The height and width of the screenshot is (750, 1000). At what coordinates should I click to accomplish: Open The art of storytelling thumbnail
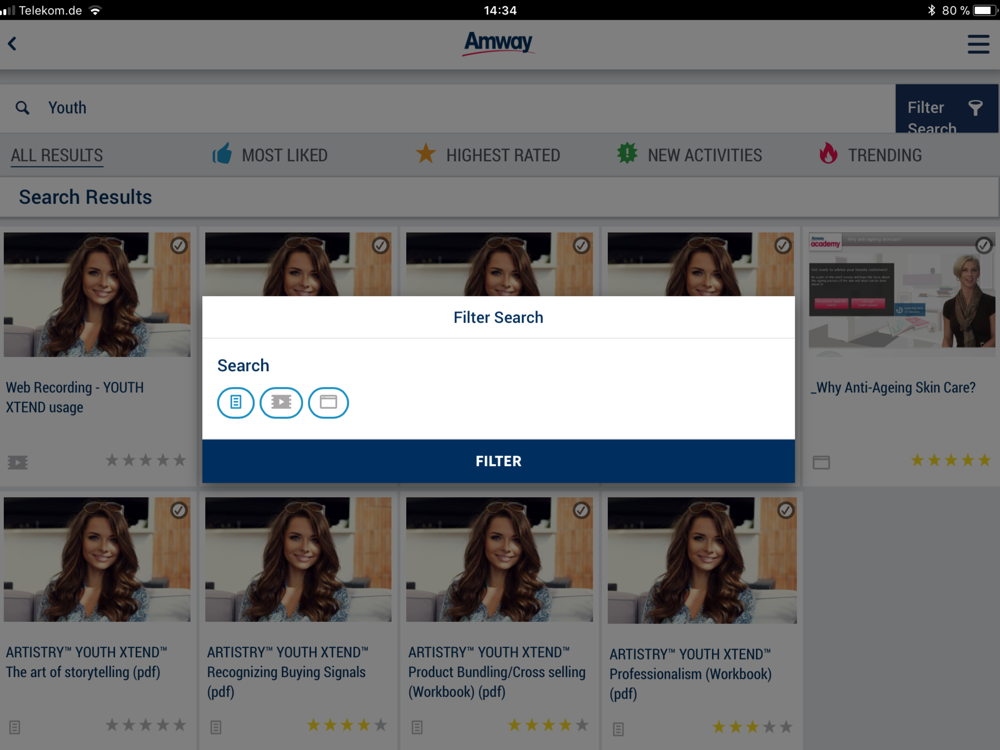(x=97, y=559)
